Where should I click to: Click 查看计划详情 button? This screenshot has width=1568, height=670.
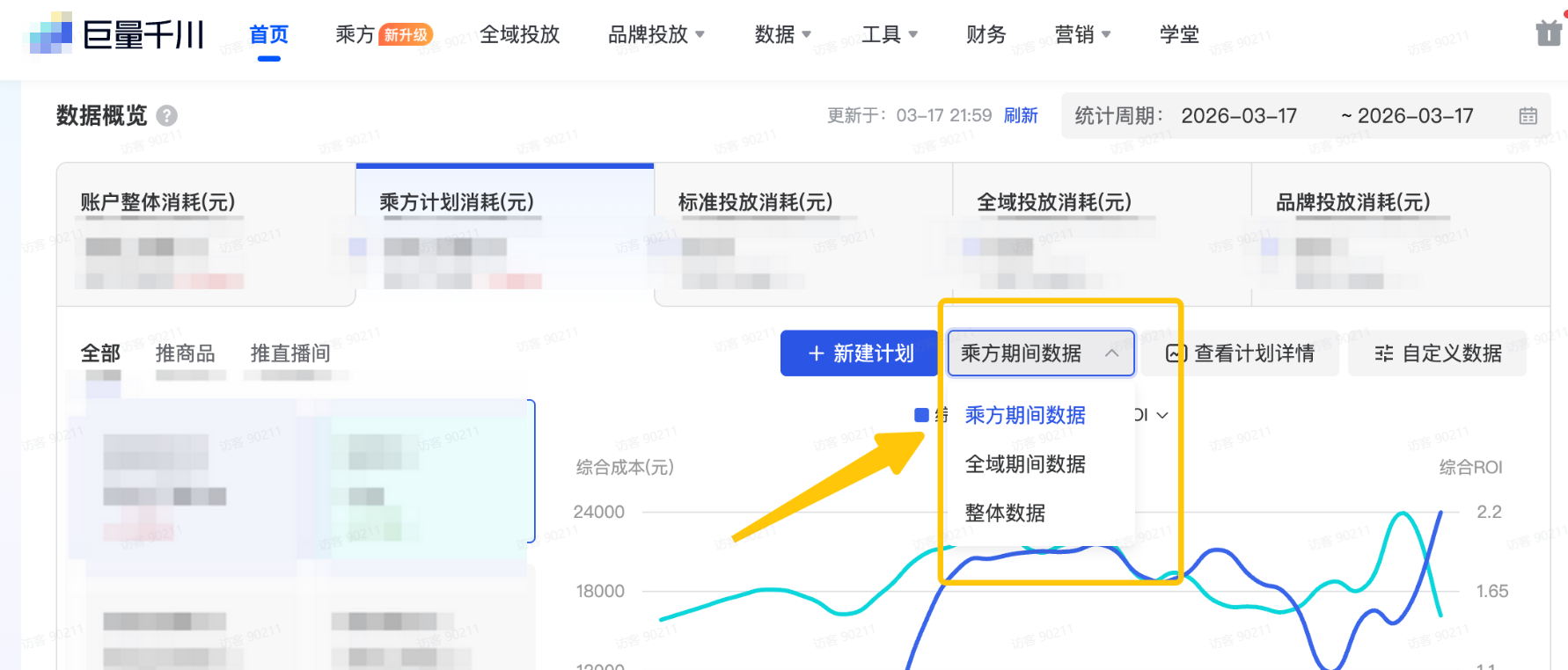1241,353
